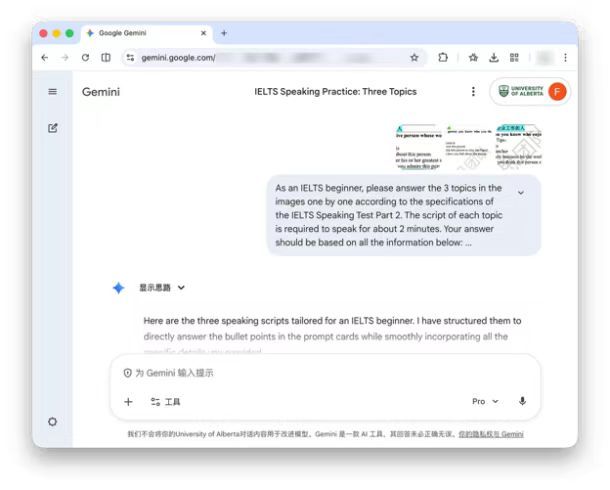This screenshot has height=490, width=610.
Task: Click the 你的隐私权与 Gemini link
Action: (x=491, y=434)
